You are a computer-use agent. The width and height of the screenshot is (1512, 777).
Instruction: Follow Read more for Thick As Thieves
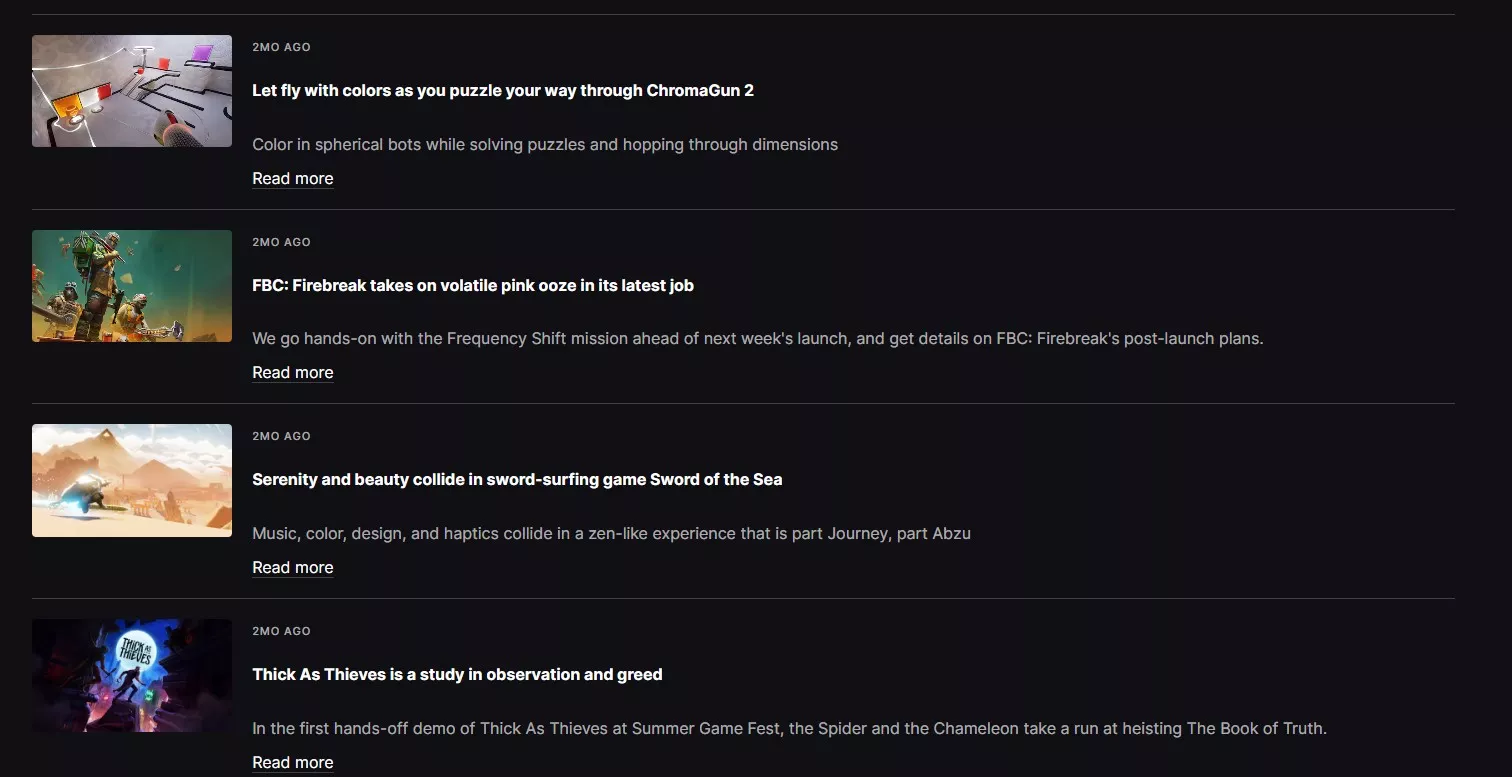pyautogui.click(x=292, y=762)
